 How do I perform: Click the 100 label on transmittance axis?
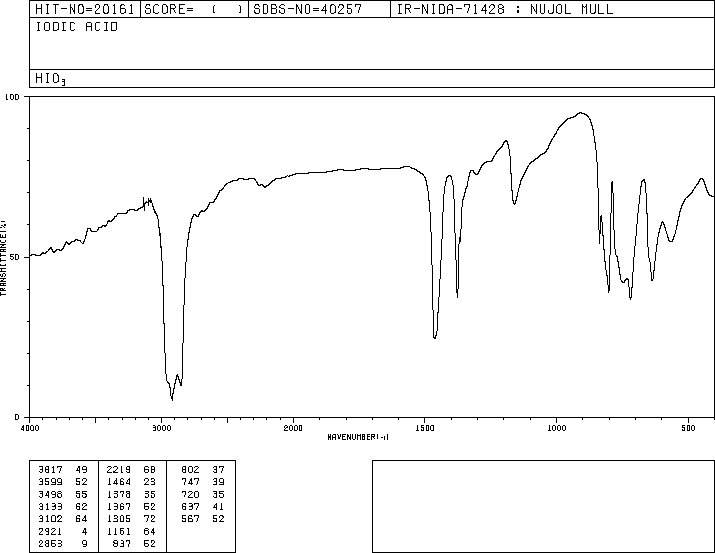(12, 97)
